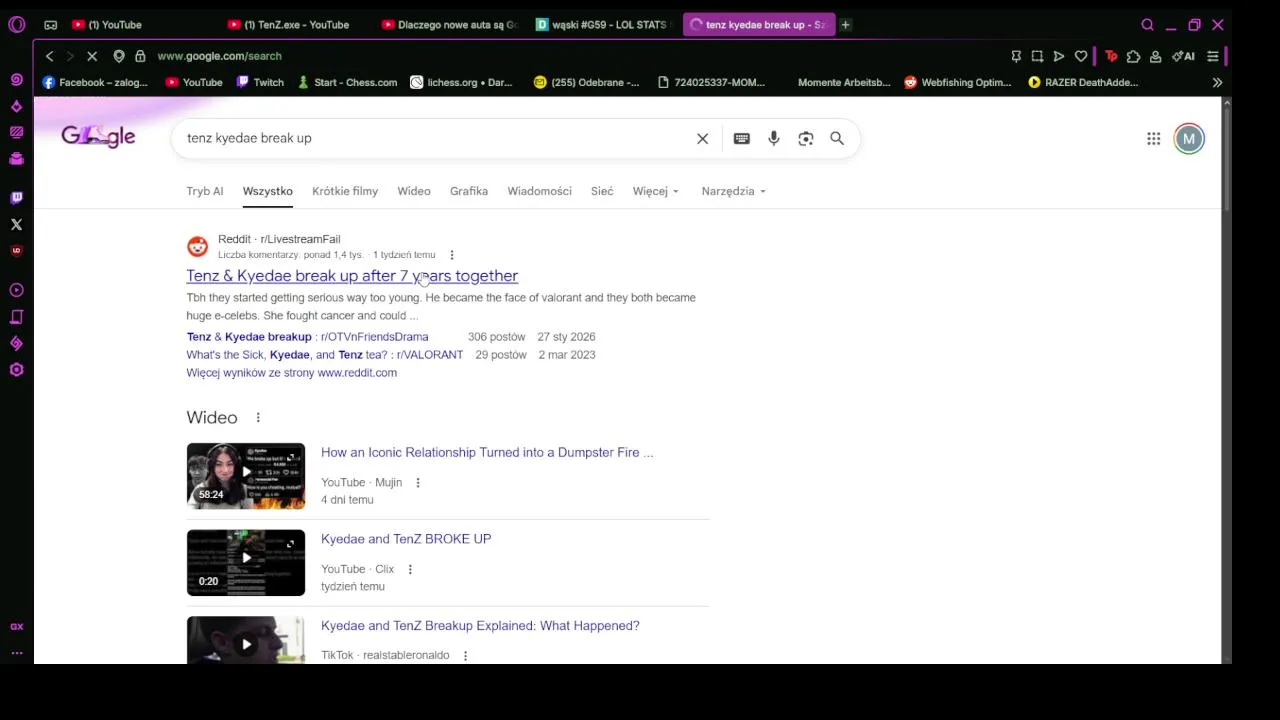The image size is (1280, 720).
Task: Open the Easy setup sliders icon
Action: tap(1213, 56)
